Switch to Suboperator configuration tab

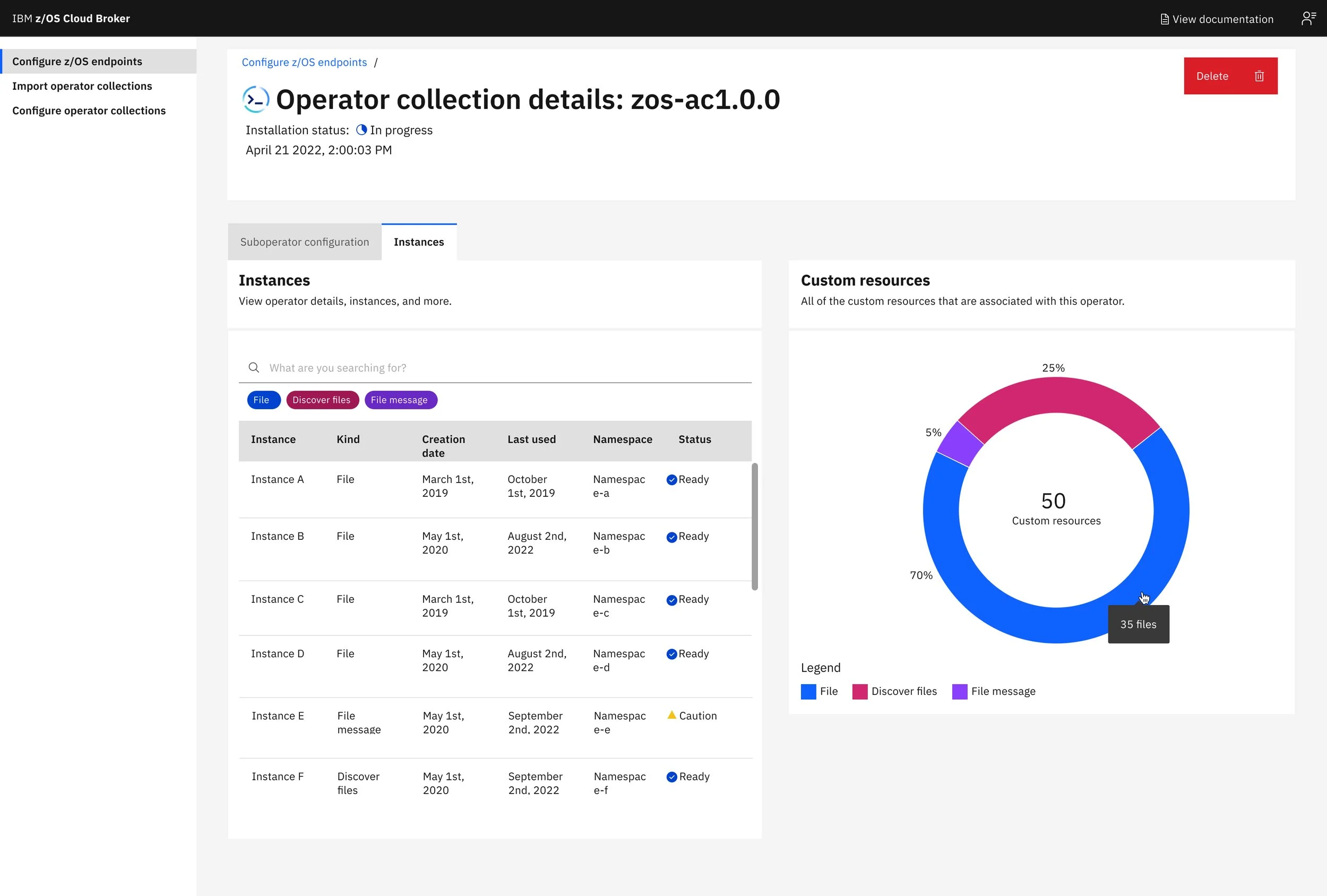pyautogui.click(x=304, y=242)
